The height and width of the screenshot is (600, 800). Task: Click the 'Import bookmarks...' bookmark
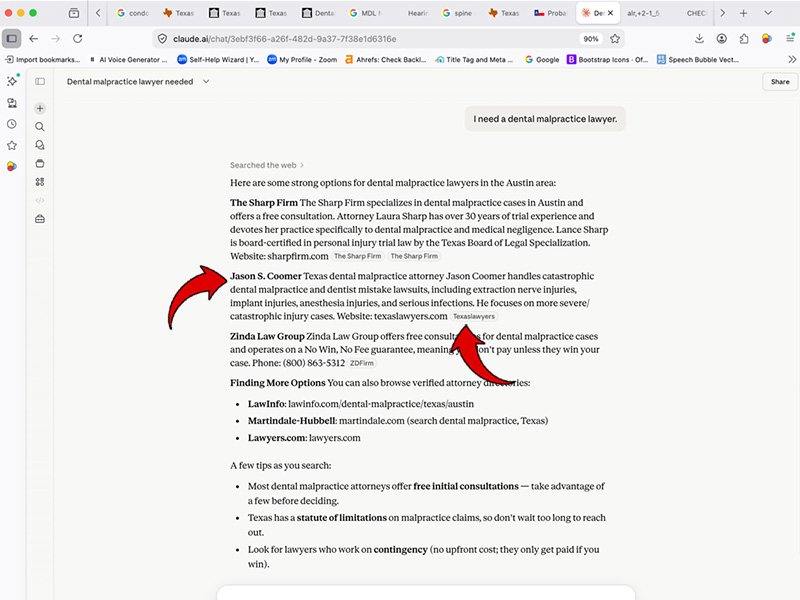pyautogui.click(x=42, y=60)
